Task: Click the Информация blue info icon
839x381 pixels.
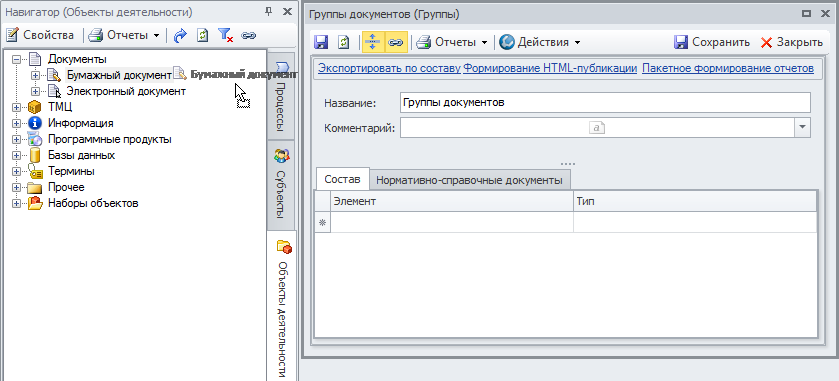Action: 35,123
